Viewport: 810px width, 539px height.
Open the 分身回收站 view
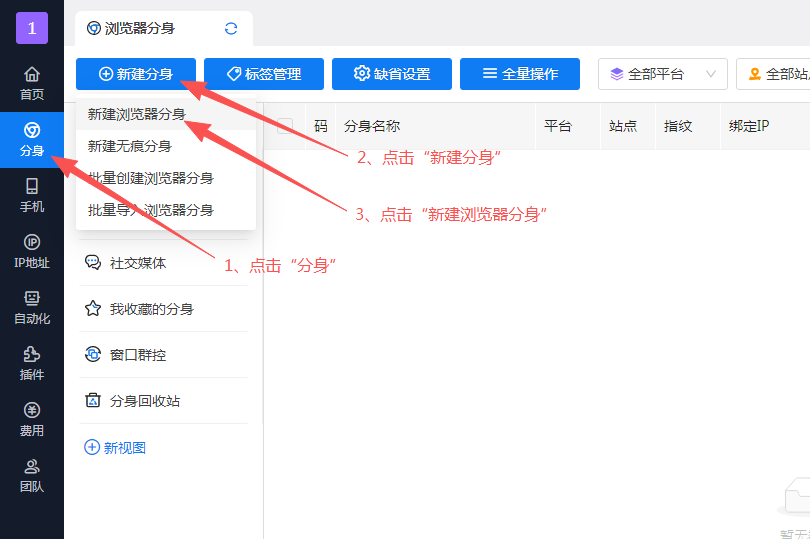(x=164, y=401)
